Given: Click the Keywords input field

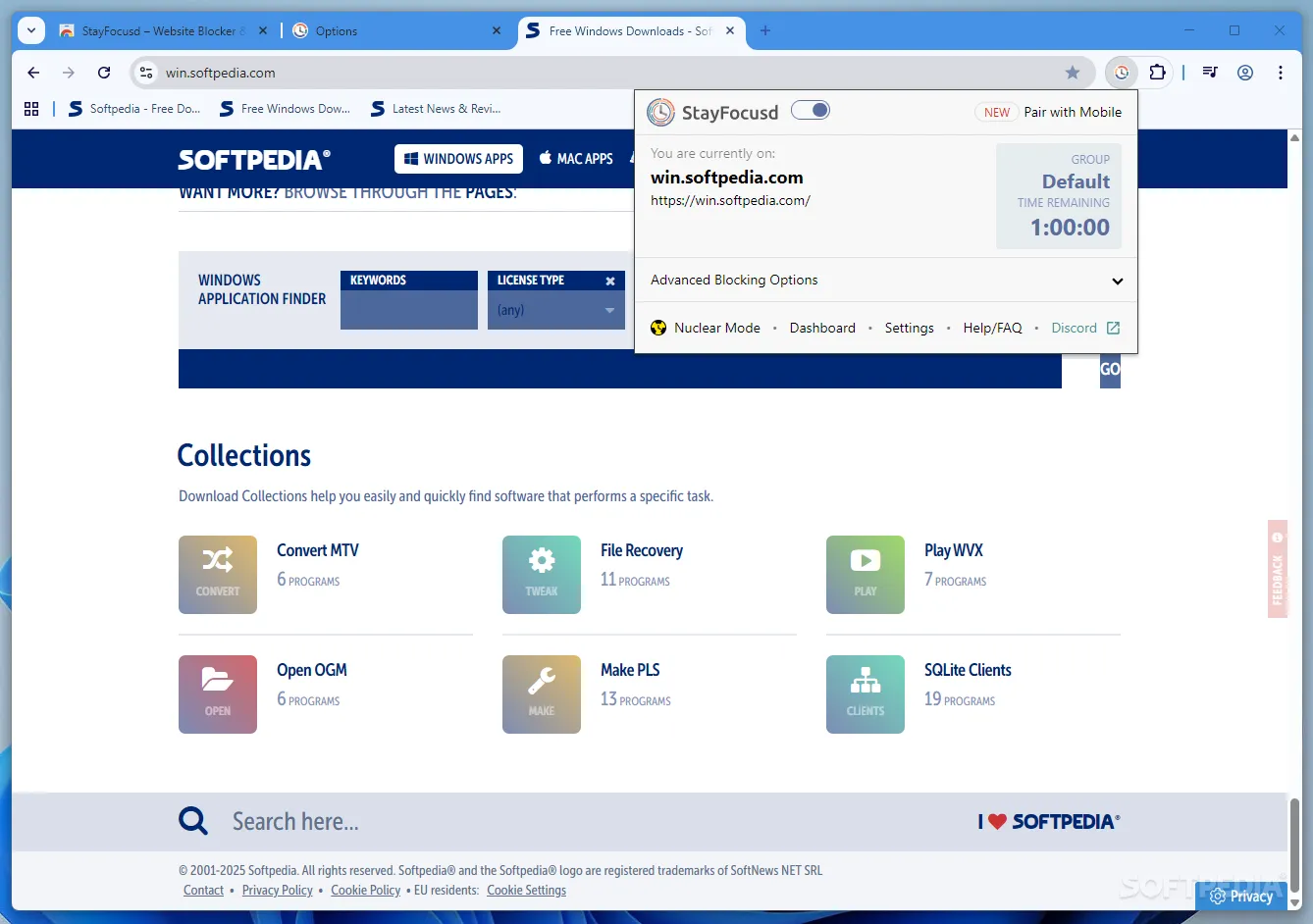Looking at the screenshot, I should click(409, 310).
